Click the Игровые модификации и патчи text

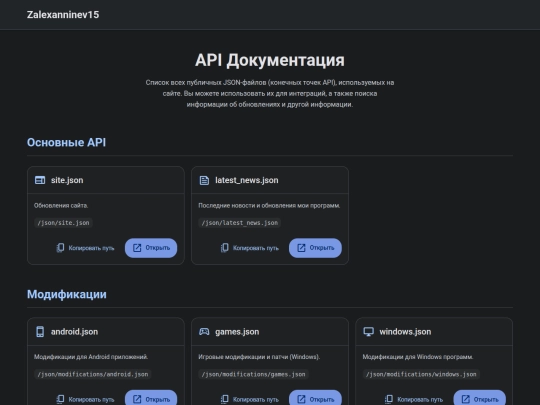click(259, 357)
